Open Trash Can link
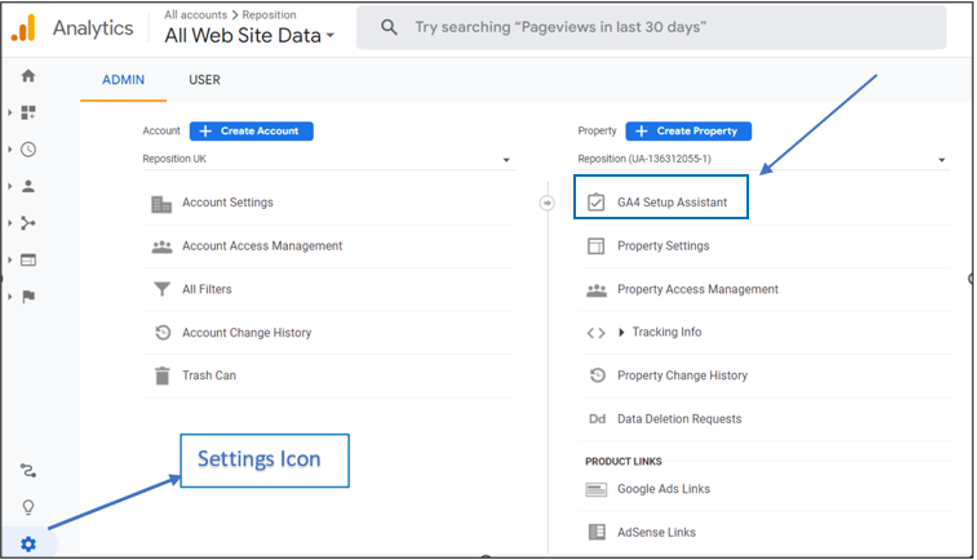 (209, 376)
